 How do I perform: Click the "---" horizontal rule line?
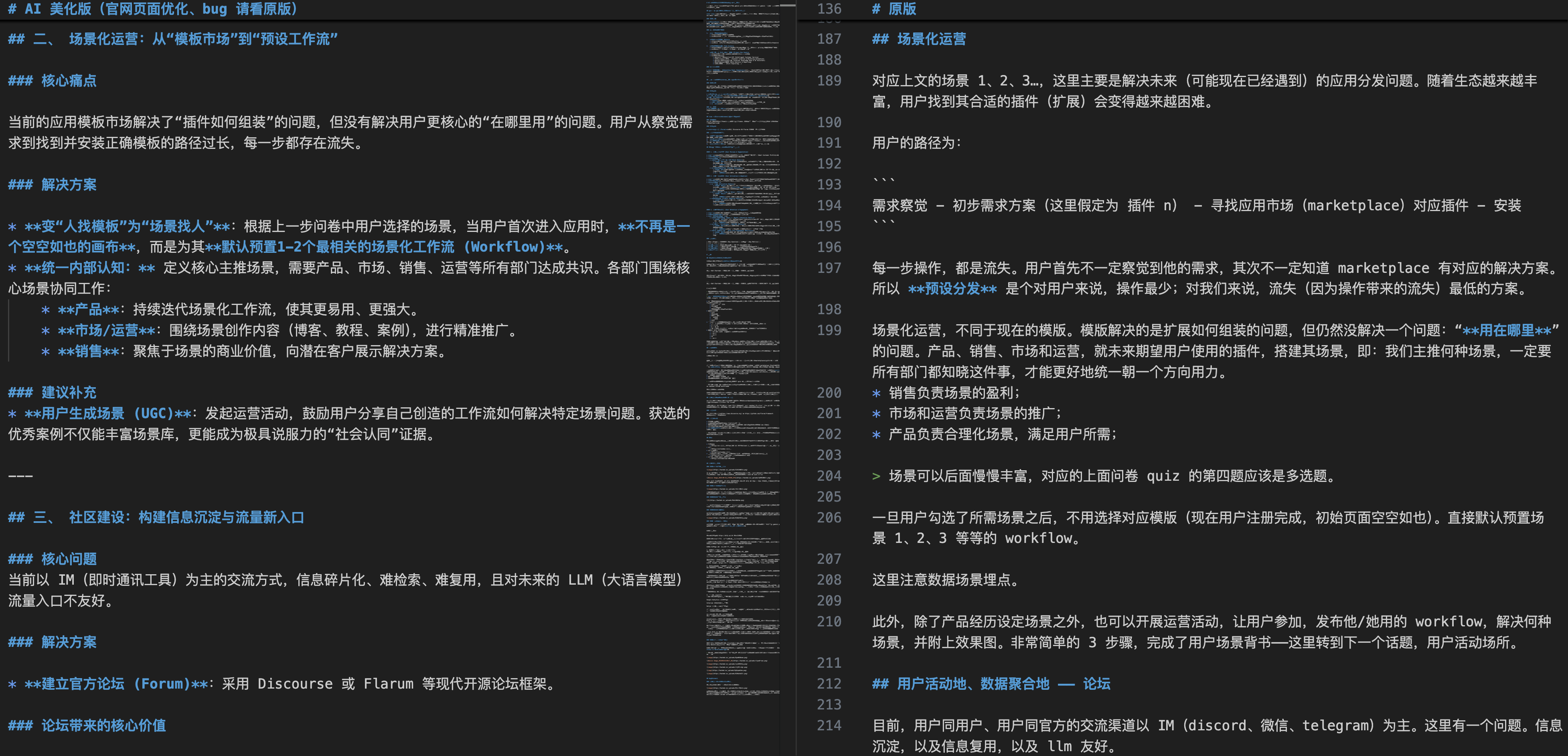pyautogui.click(x=21, y=476)
